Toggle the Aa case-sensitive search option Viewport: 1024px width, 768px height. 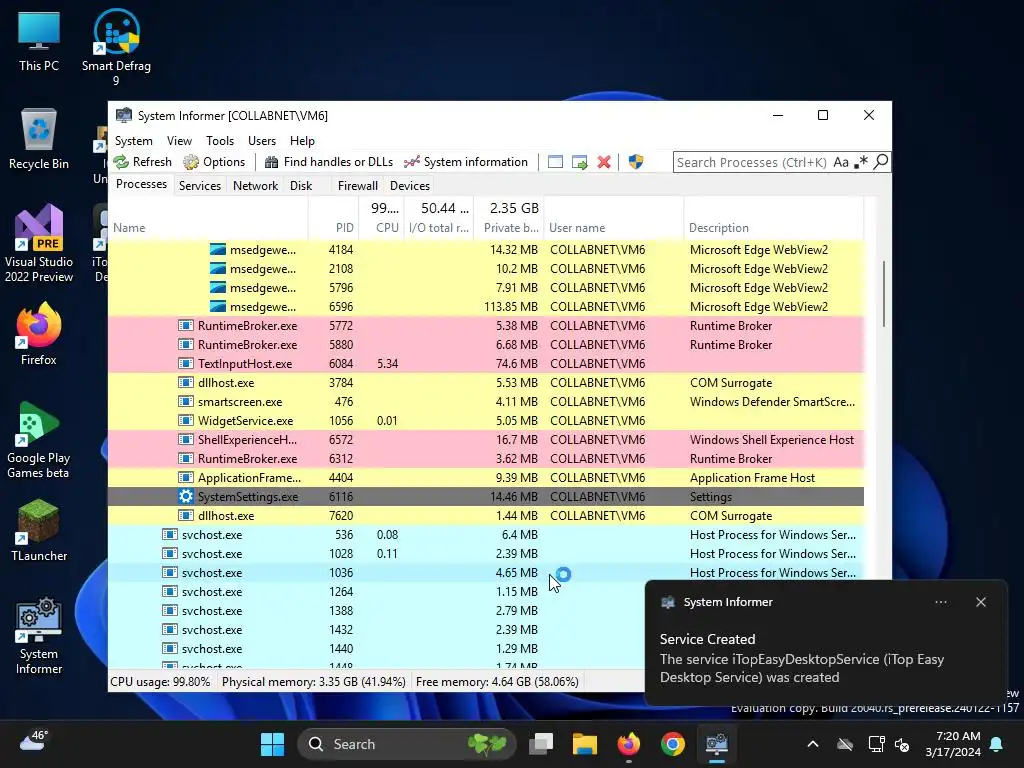click(x=841, y=162)
